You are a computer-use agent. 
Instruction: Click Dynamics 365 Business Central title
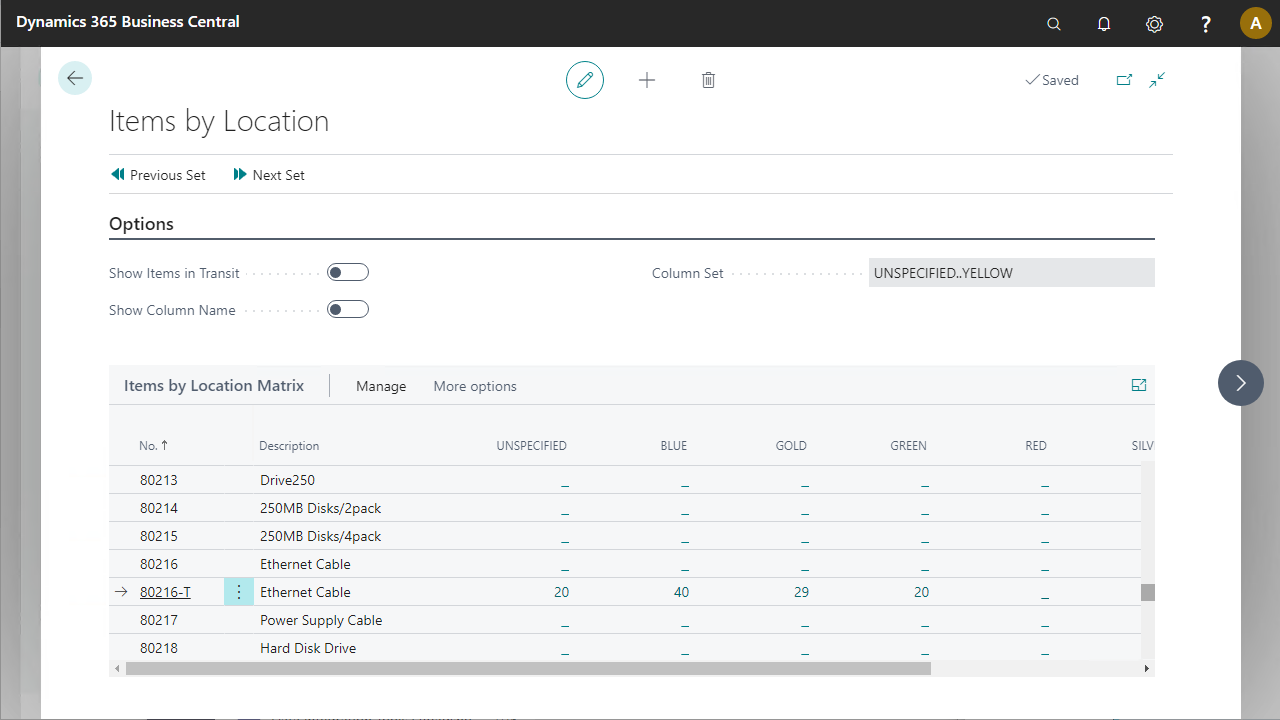[x=128, y=21]
